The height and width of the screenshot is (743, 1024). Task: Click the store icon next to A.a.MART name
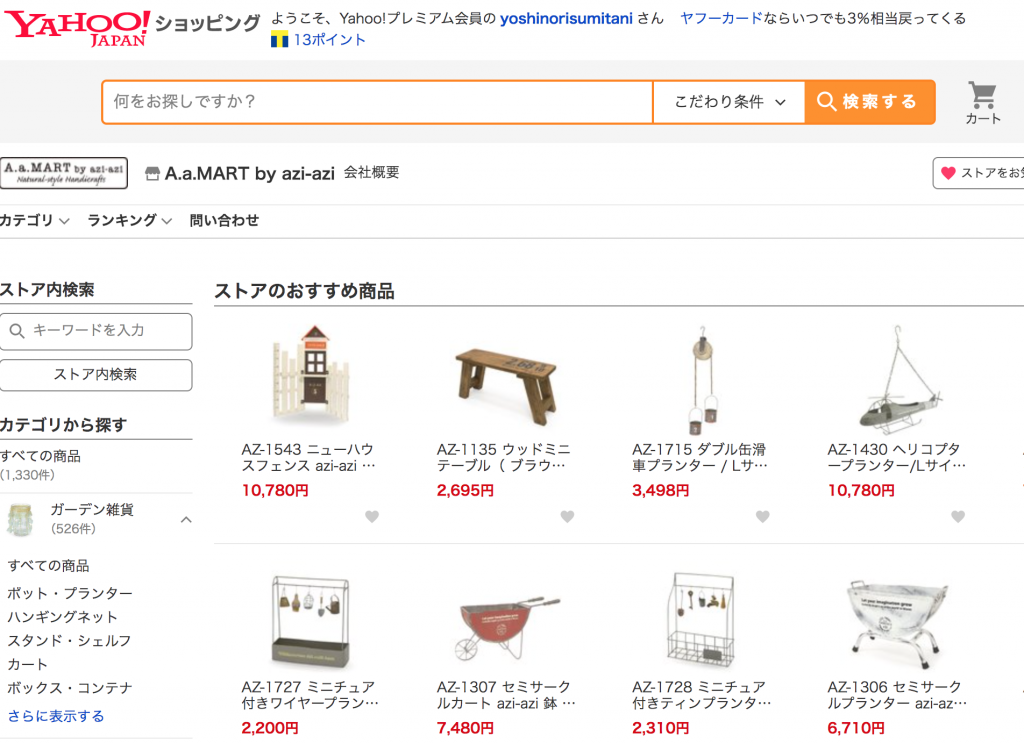(152, 172)
